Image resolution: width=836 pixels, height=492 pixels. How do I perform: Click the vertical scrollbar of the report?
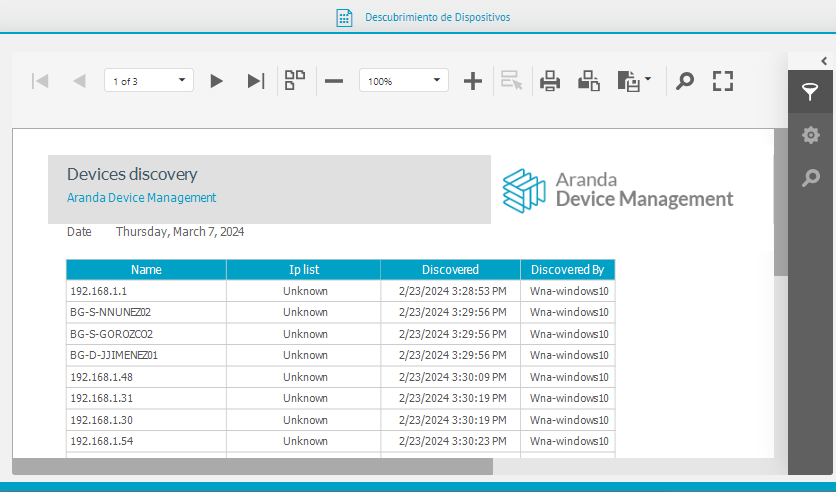click(x=781, y=203)
